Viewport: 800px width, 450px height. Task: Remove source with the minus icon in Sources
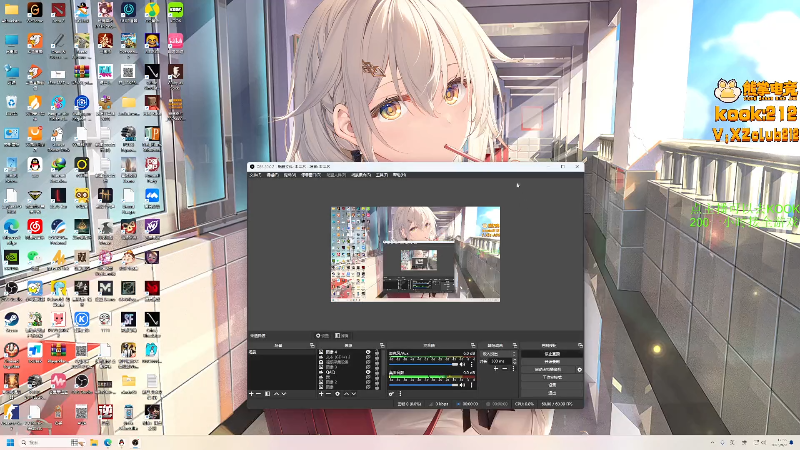pyautogui.click(x=329, y=394)
